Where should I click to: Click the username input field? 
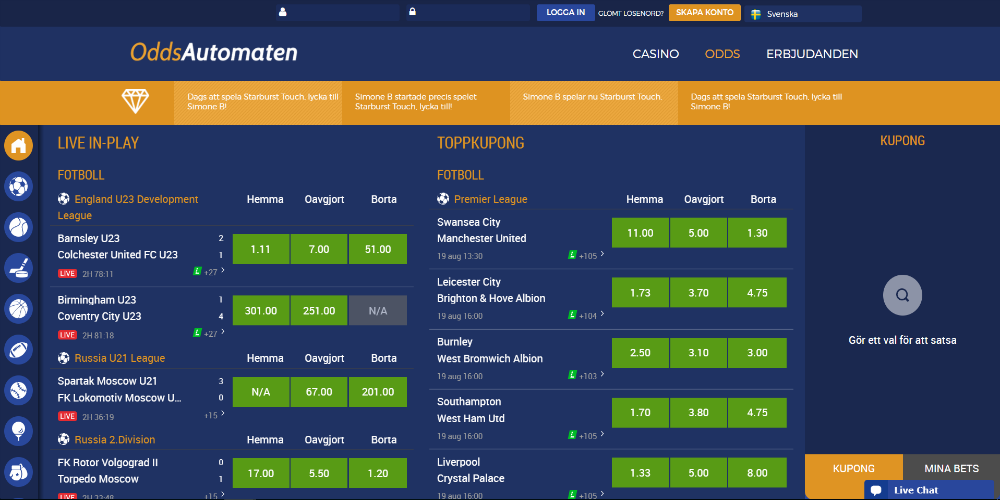click(x=337, y=13)
